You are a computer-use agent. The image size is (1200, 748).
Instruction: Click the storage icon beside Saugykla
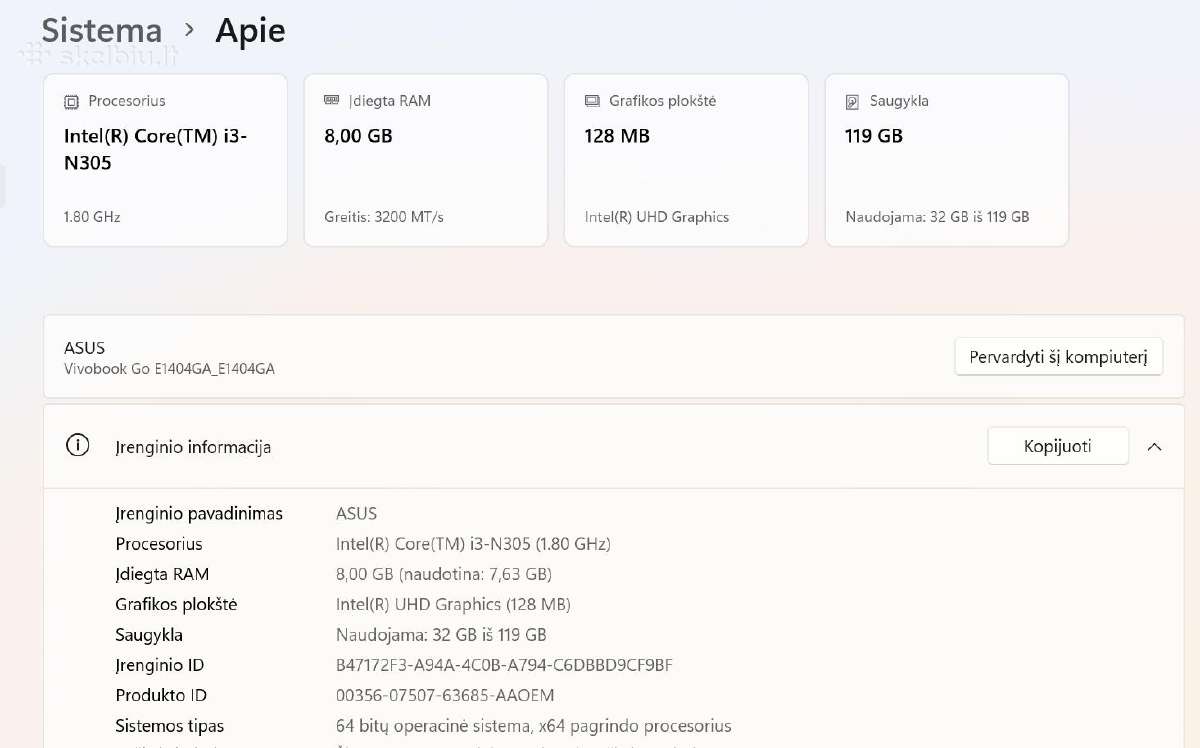(x=852, y=102)
